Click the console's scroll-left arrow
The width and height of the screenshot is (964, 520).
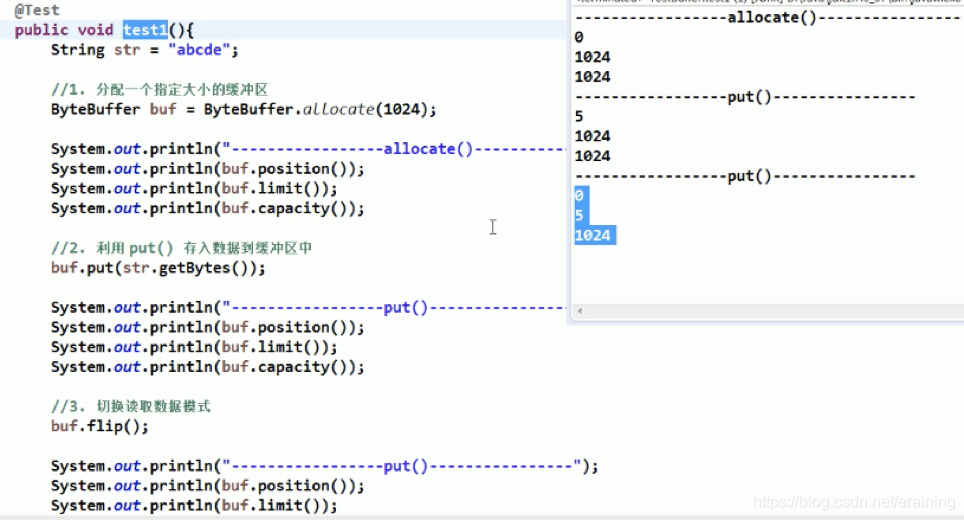579,311
